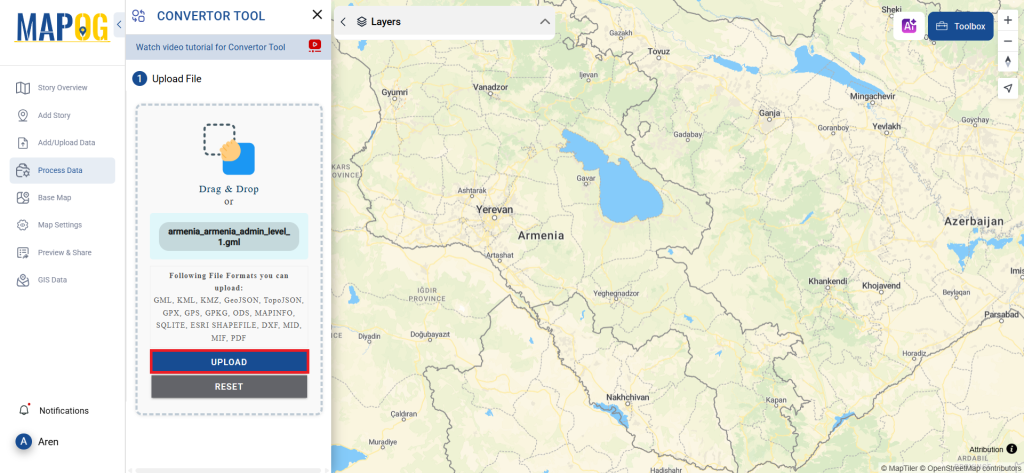Select Process Data in the sidebar
1024x473 pixels.
click(x=63, y=170)
